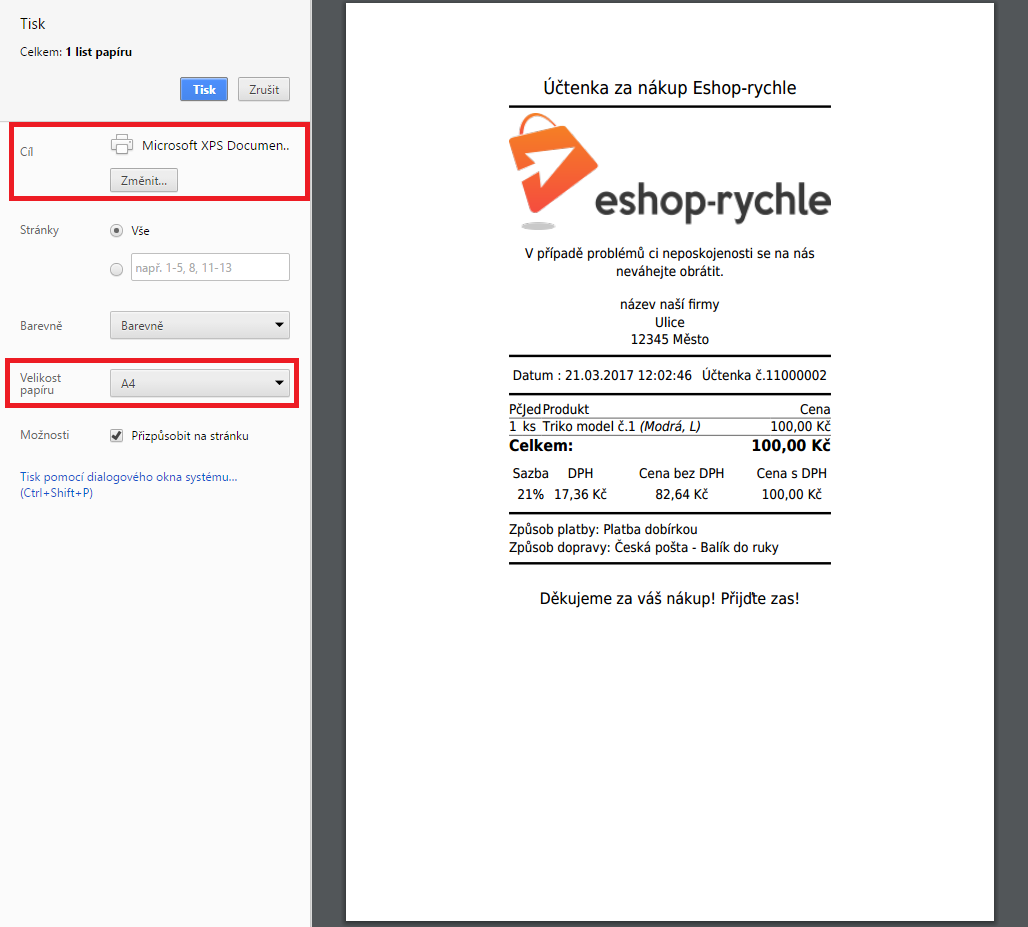Click the Změnit... destination button
Screen dimensions: 1028x927
pyautogui.click(x=144, y=180)
